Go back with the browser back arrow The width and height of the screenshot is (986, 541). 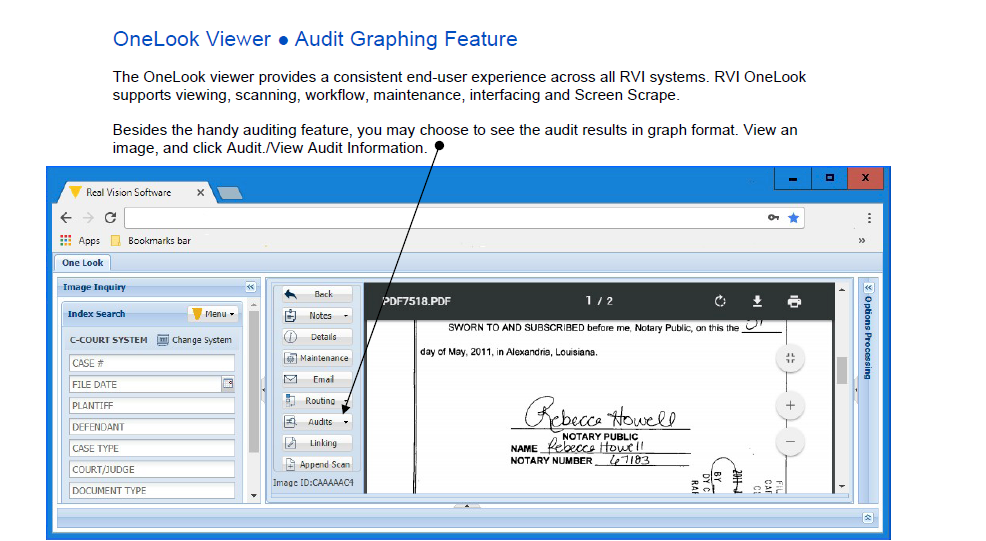66,218
